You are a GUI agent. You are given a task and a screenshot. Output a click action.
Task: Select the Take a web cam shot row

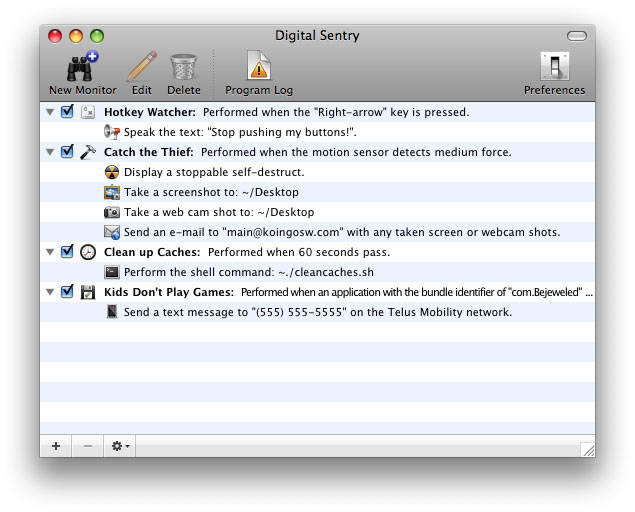tap(218, 212)
